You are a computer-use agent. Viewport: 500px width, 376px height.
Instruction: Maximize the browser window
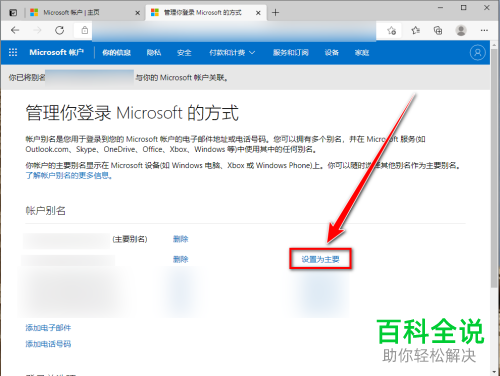pos(464,8)
